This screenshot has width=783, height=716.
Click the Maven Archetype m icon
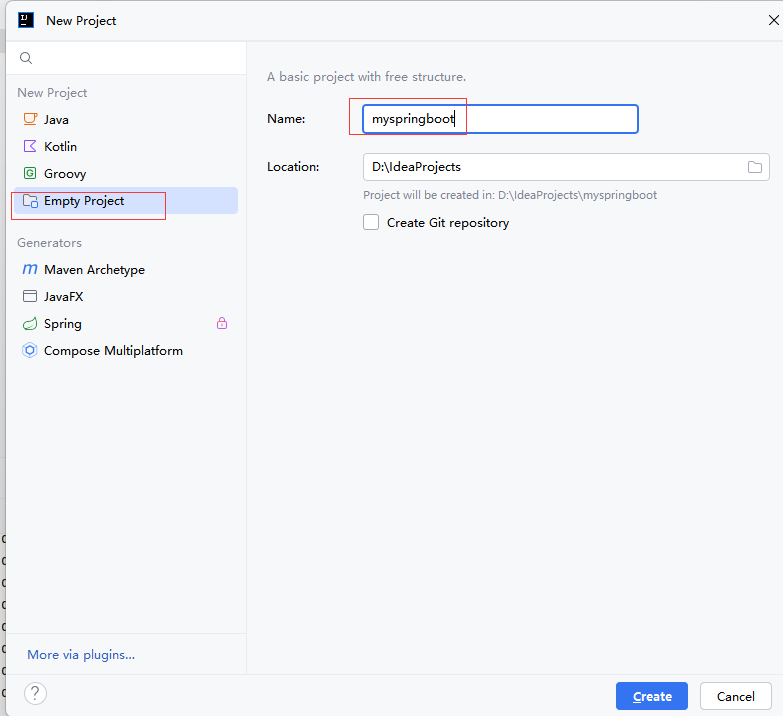click(x=30, y=270)
